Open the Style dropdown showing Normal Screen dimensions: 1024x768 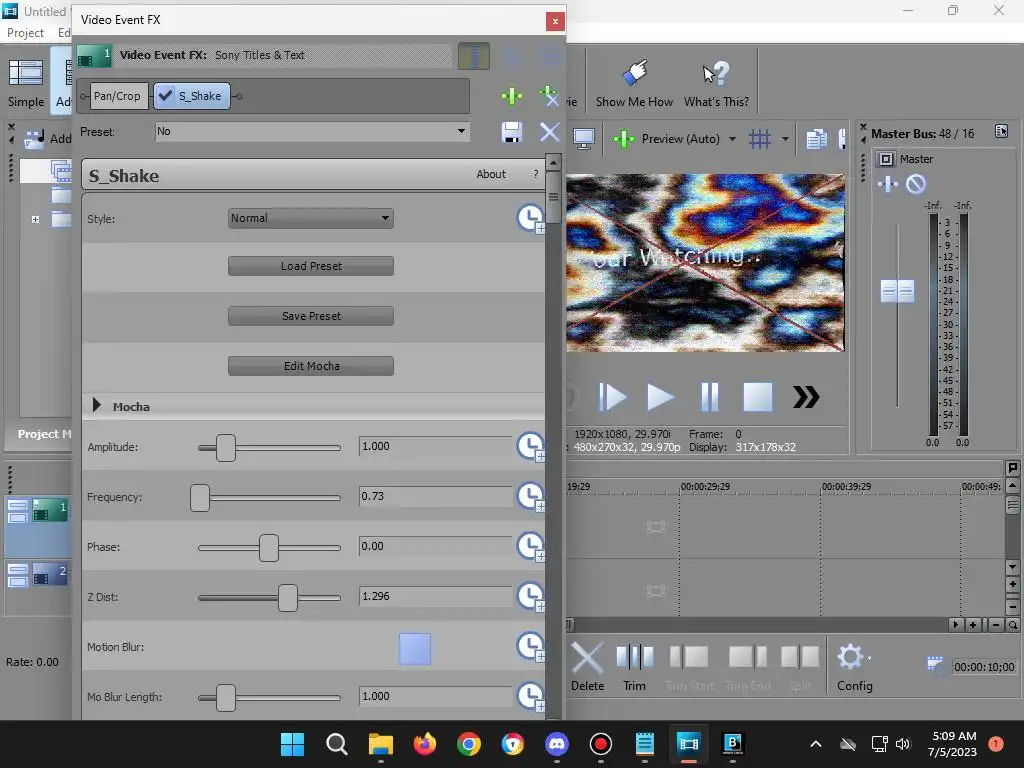[x=311, y=218]
